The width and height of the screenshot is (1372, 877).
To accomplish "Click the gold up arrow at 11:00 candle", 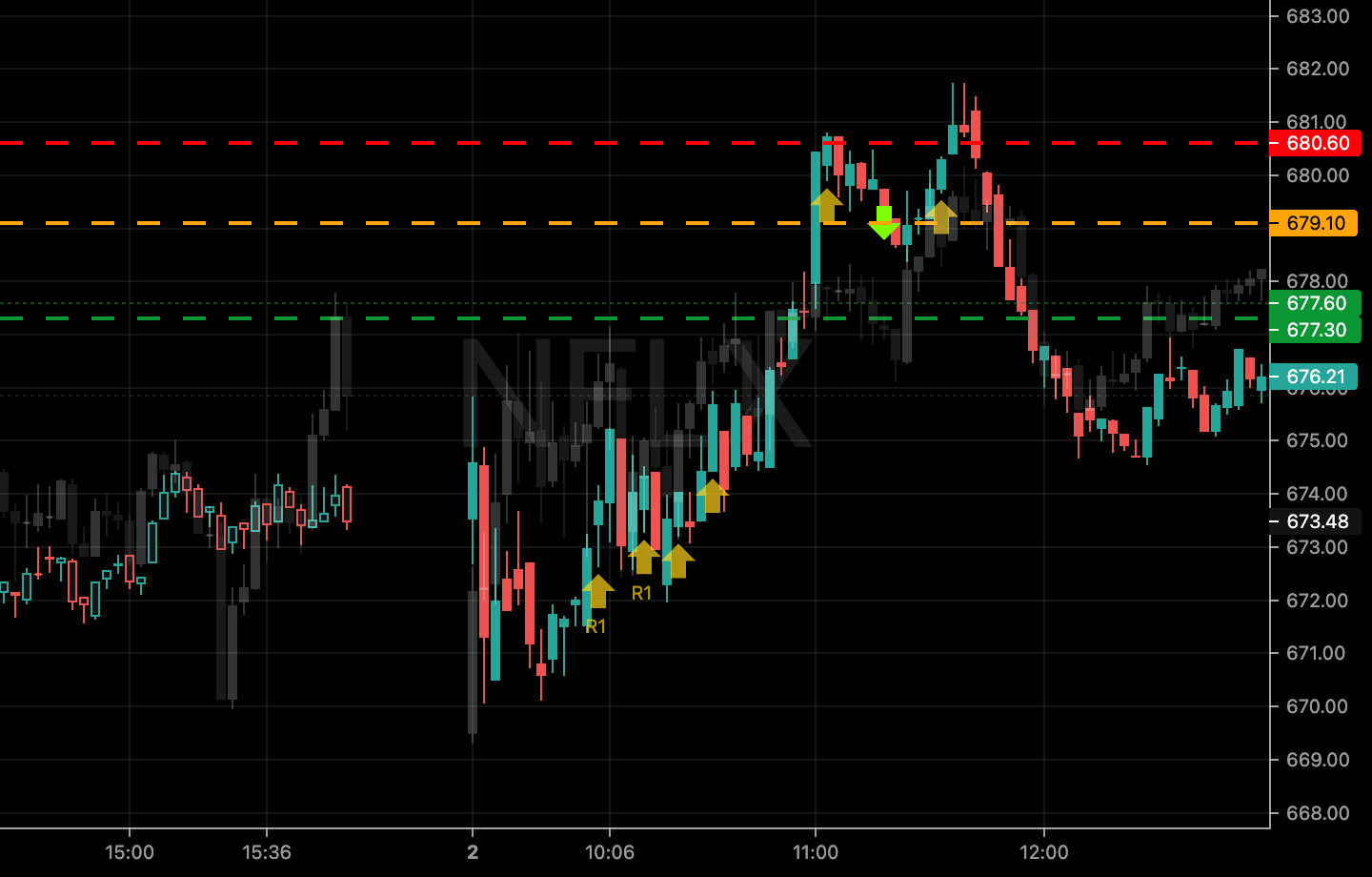I will tap(827, 206).
